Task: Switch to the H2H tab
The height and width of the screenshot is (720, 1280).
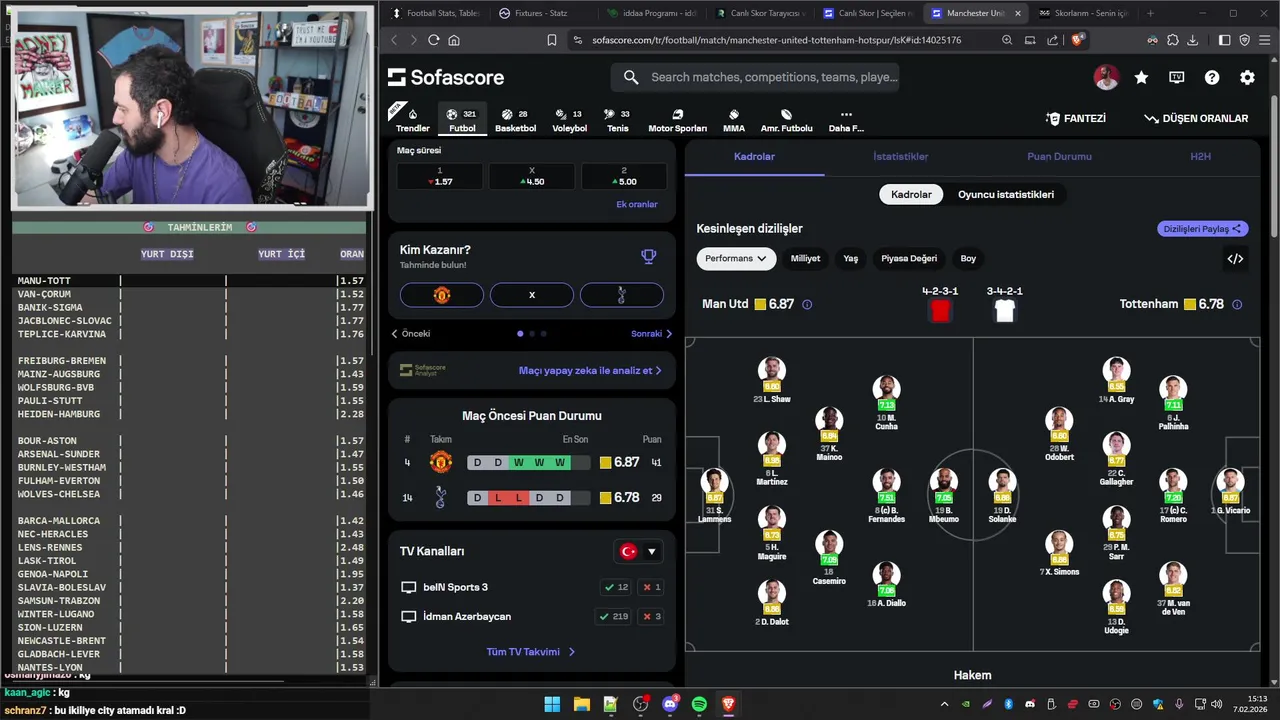Action: click(x=1200, y=157)
